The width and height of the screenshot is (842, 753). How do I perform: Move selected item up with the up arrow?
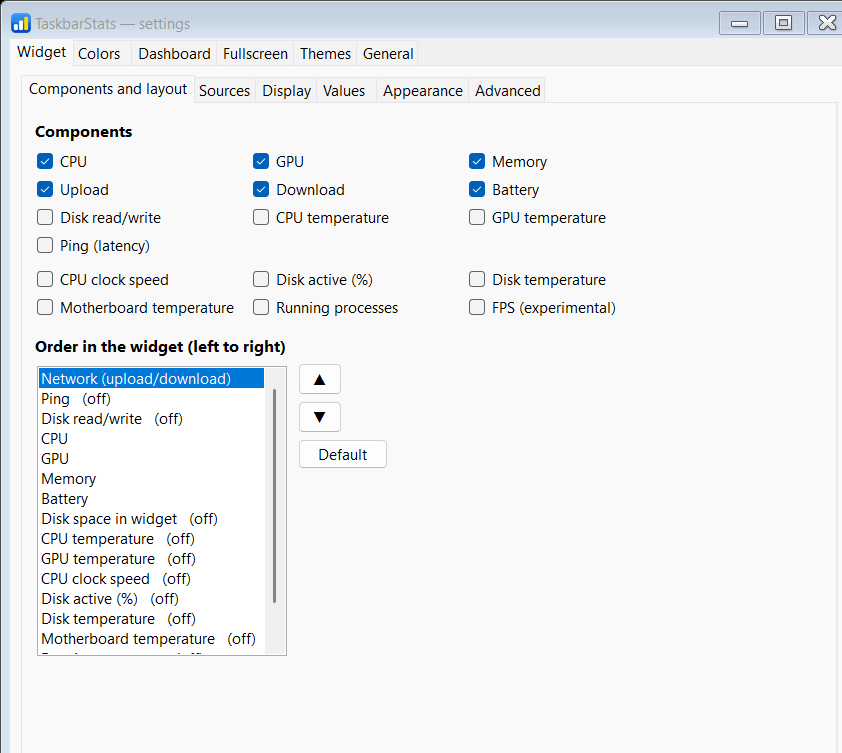point(320,380)
